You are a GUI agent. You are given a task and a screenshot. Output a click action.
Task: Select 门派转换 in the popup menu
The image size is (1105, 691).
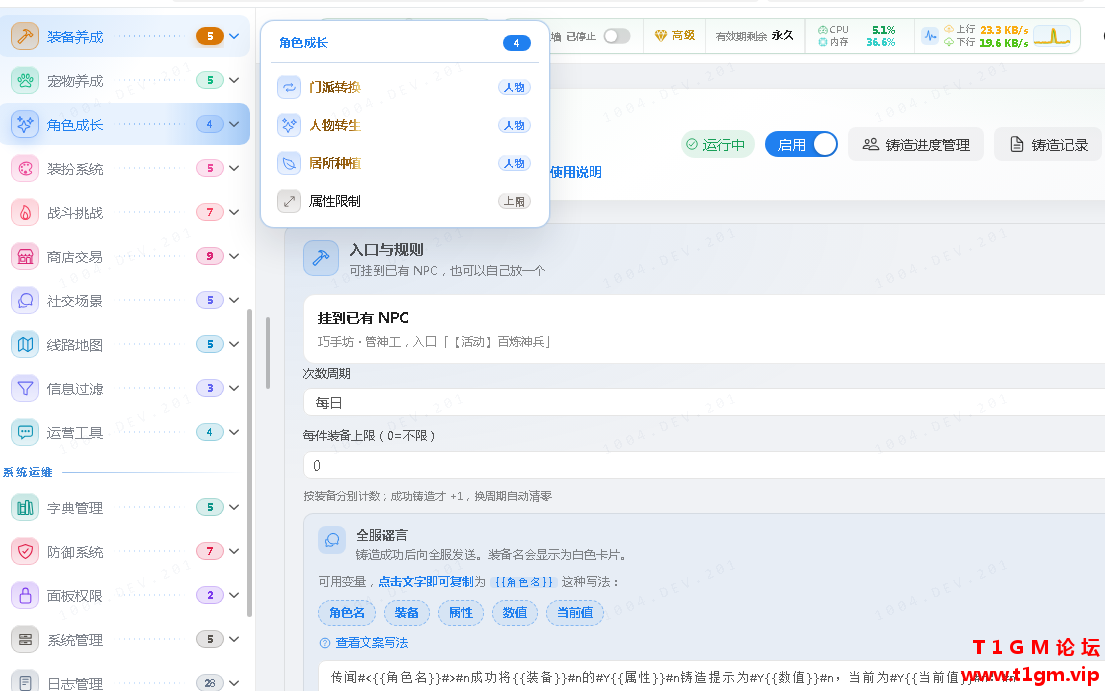[405, 87]
